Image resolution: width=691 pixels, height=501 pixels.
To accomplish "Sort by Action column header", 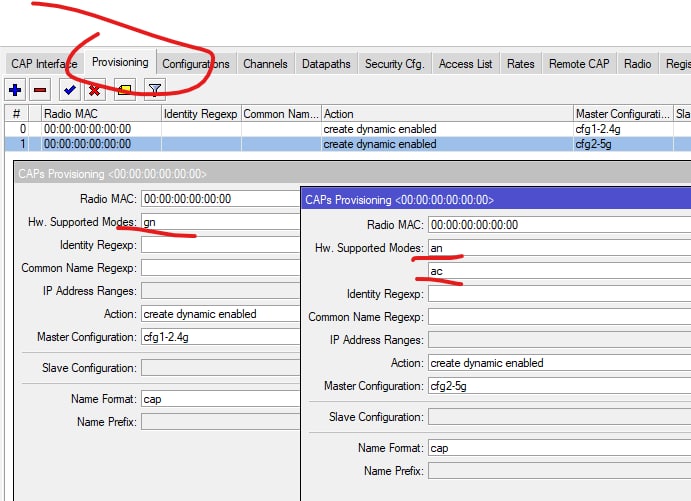I will (x=447, y=114).
